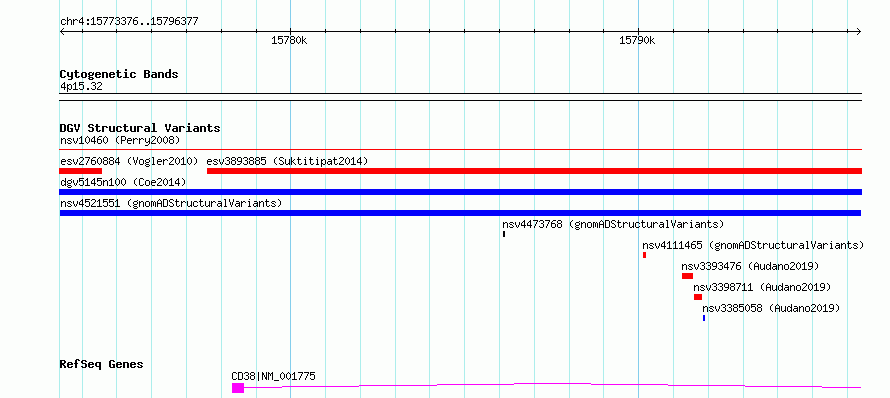Select the red nsv3398711 variant bar

(698, 297)
